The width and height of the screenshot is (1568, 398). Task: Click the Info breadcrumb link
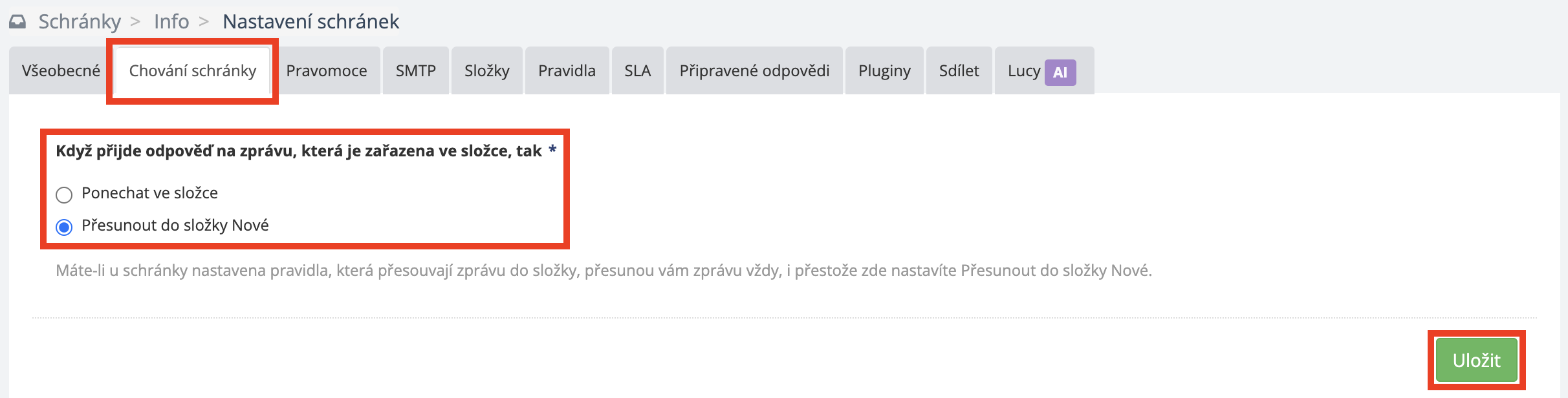(x=171, y=21)
